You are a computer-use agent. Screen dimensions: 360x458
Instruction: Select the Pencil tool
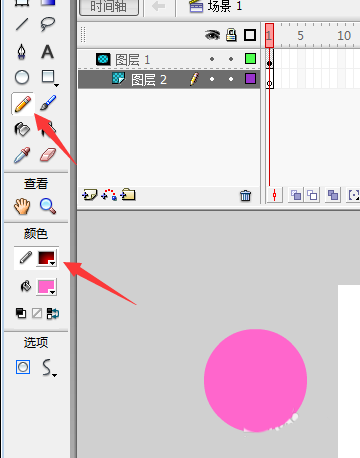tap(23, 104)
